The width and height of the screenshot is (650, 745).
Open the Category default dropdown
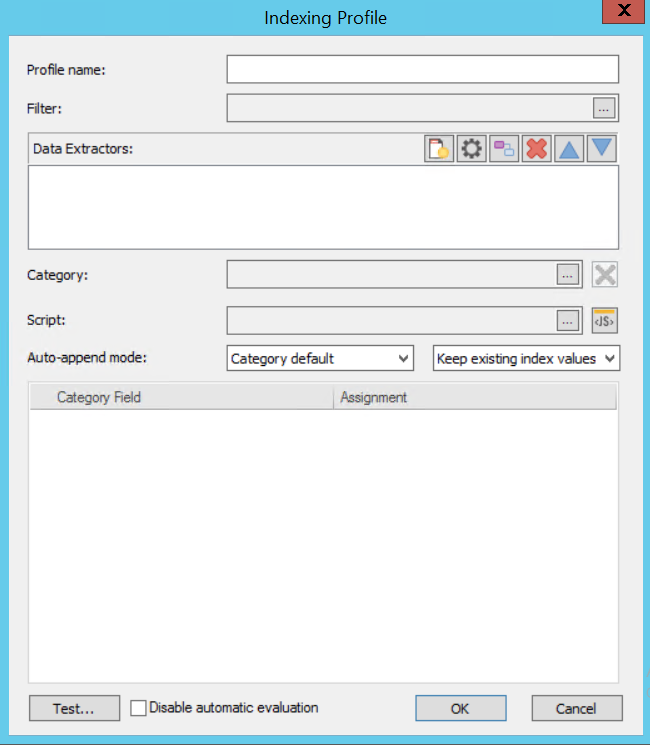tap(320, 358)
